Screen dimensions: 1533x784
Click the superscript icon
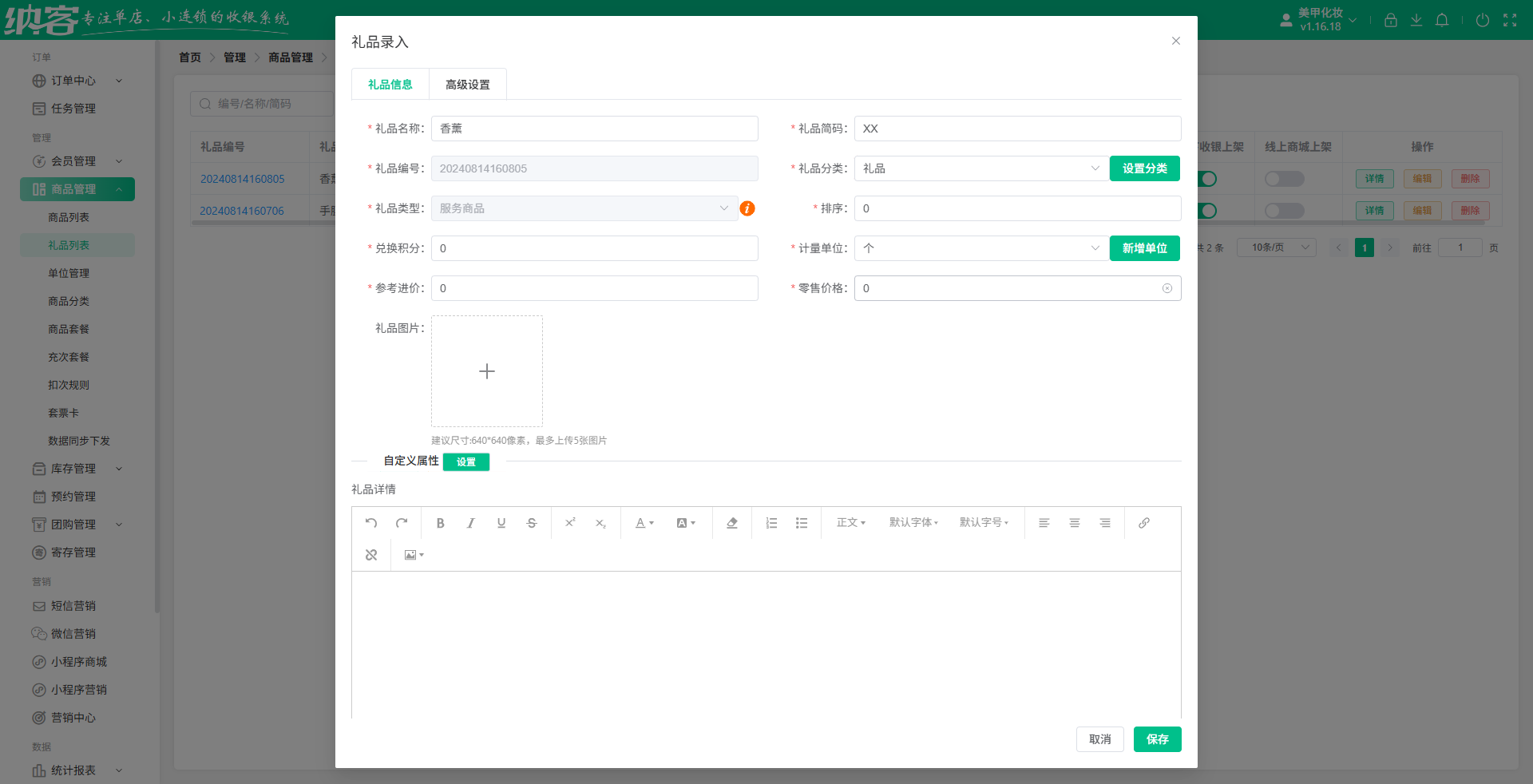pyautogui.click(x=570, y=523)
